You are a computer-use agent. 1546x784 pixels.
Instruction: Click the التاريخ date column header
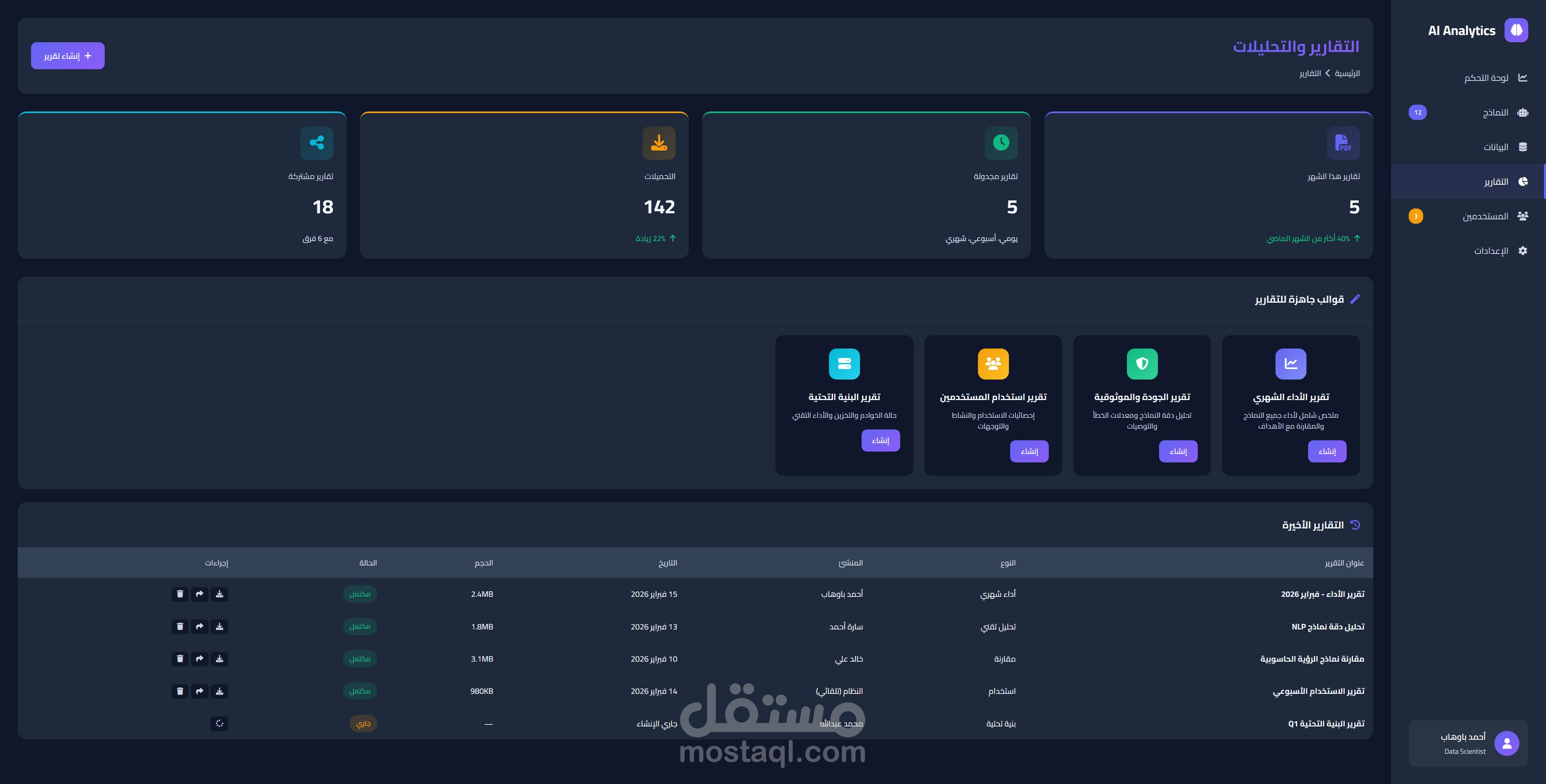[668, 563]
